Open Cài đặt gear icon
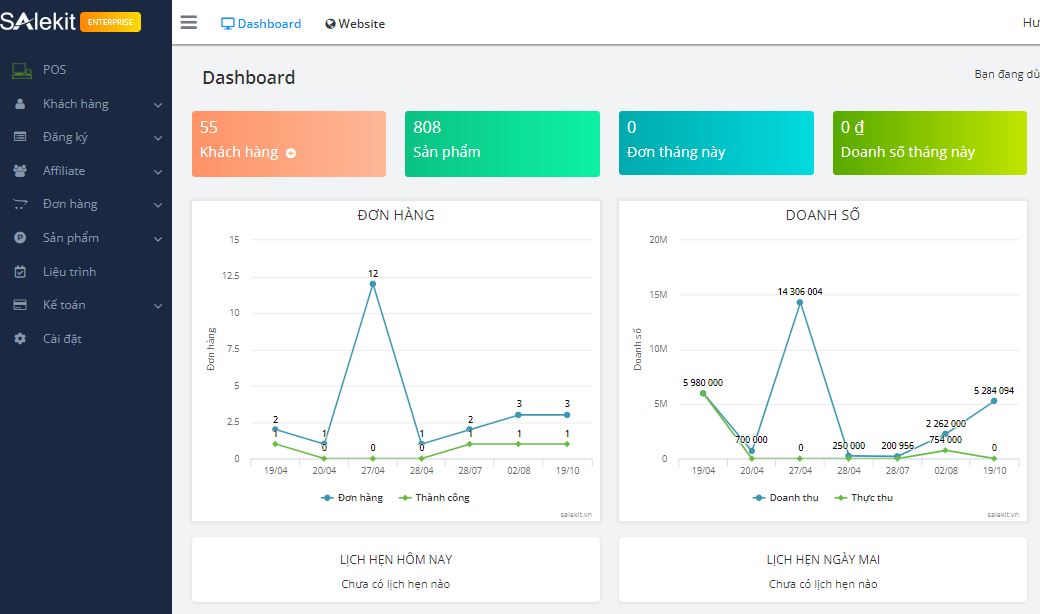The image size is (1040, 614). (20, 339)
